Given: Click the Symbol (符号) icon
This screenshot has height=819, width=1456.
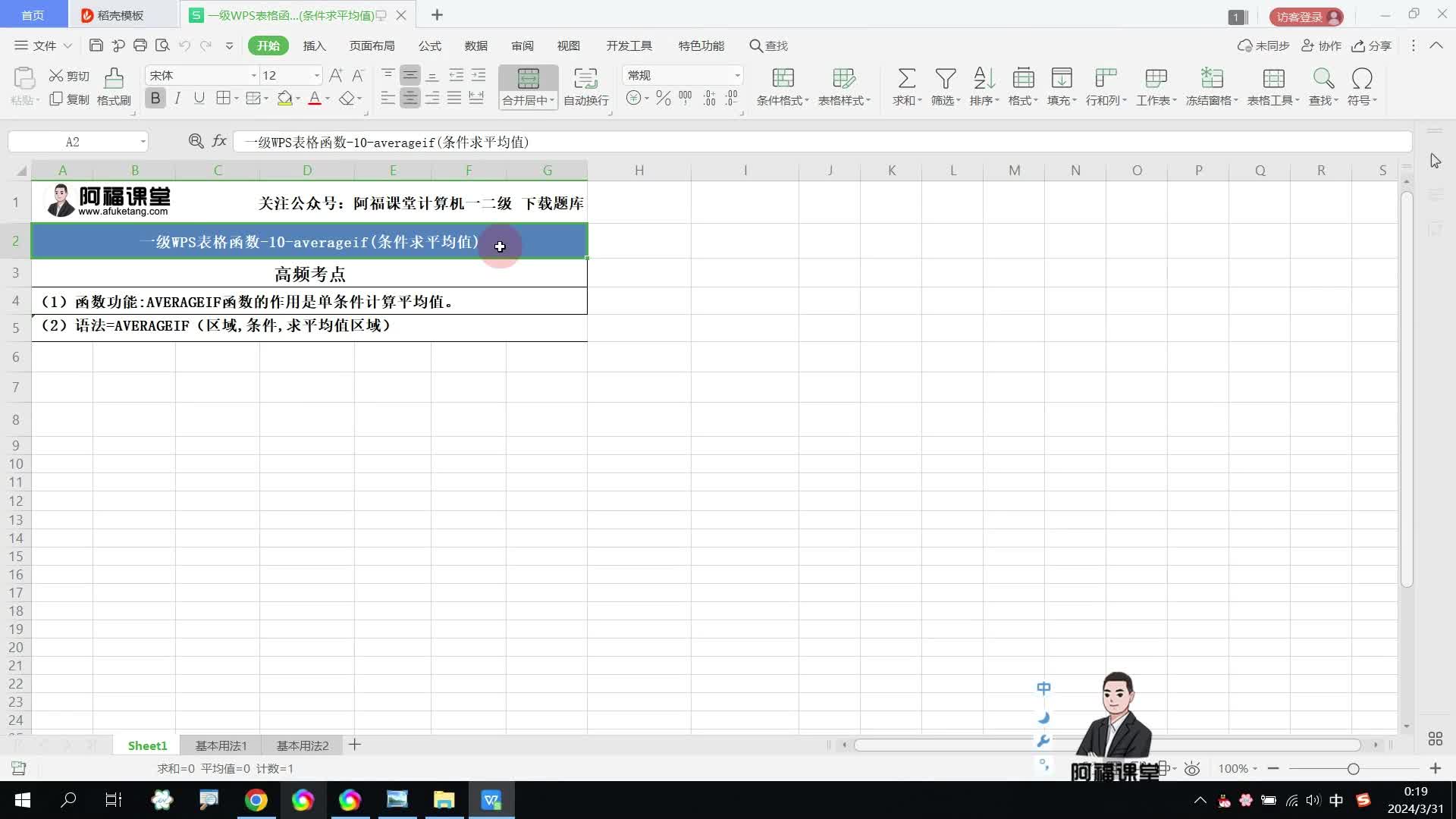Looking at the screenshot, I should 1362,78.
